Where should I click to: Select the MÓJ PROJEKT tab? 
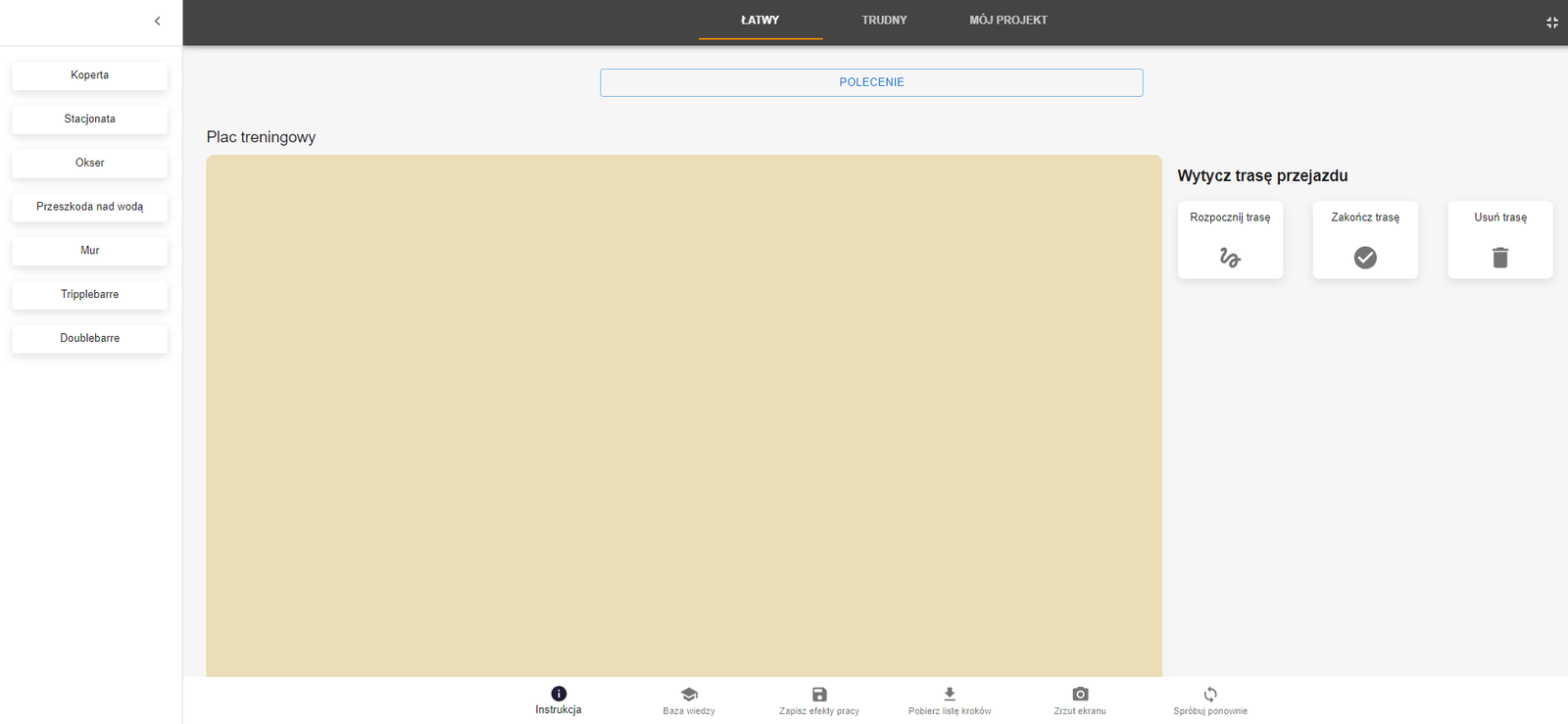click(1008, 21)
